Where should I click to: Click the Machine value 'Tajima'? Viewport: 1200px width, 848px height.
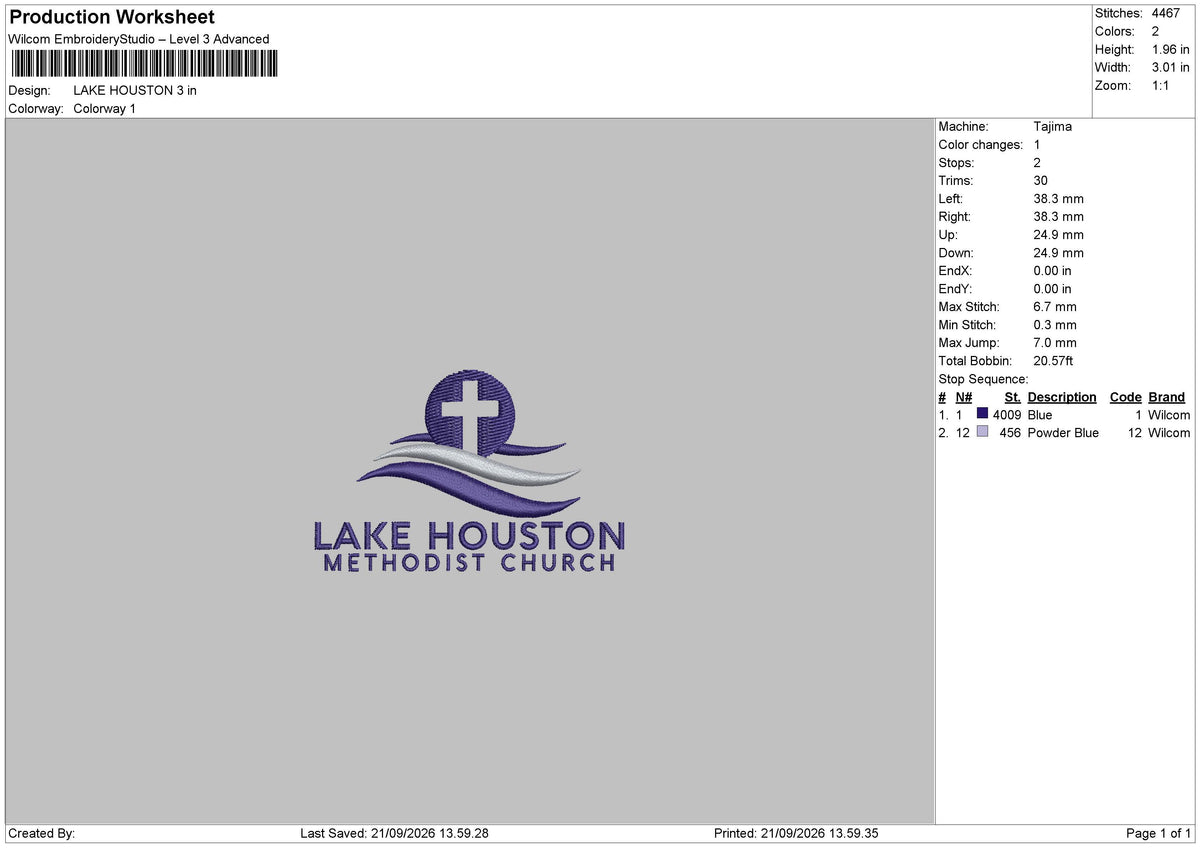(1053, 127)
